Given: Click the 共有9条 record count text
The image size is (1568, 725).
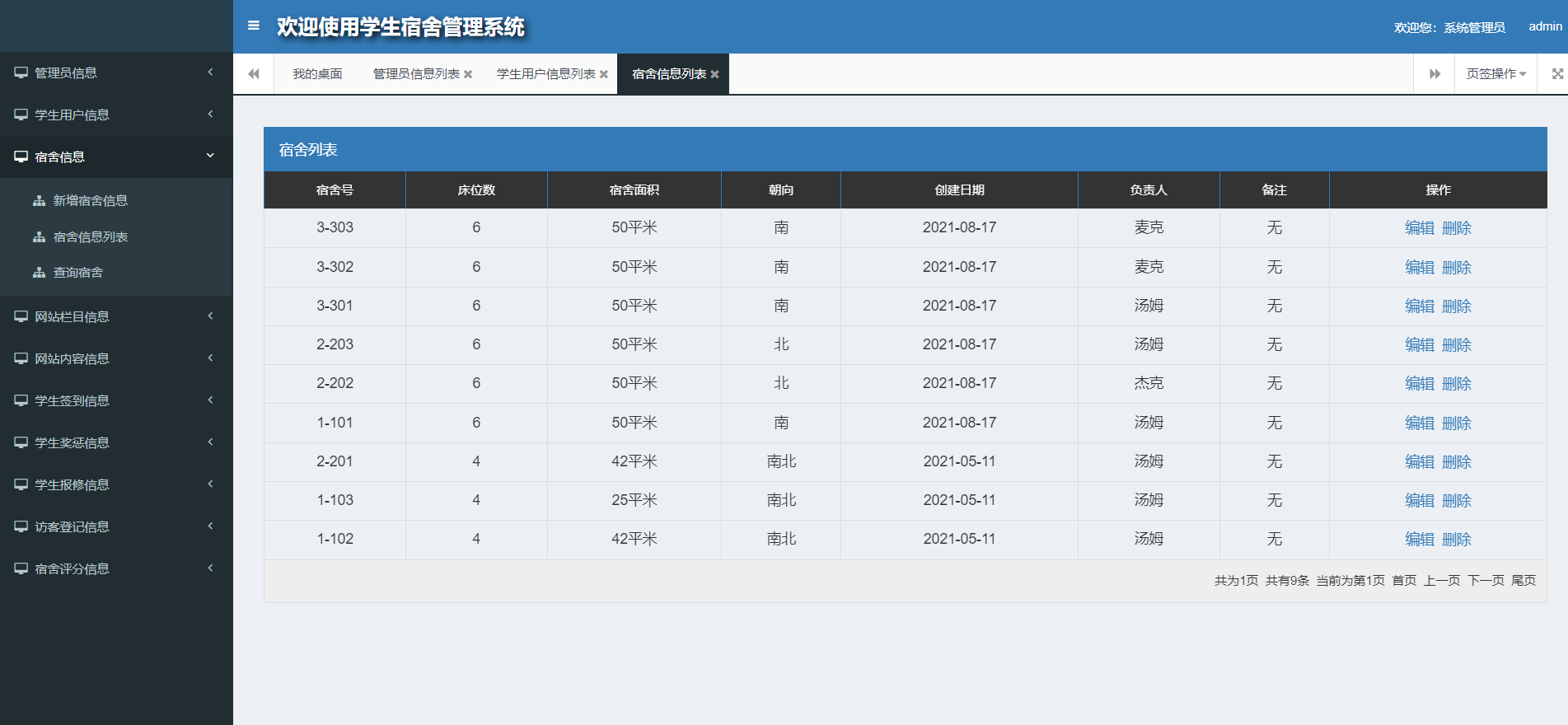Looking at the screenshot, I should (x=1287, y=581).
